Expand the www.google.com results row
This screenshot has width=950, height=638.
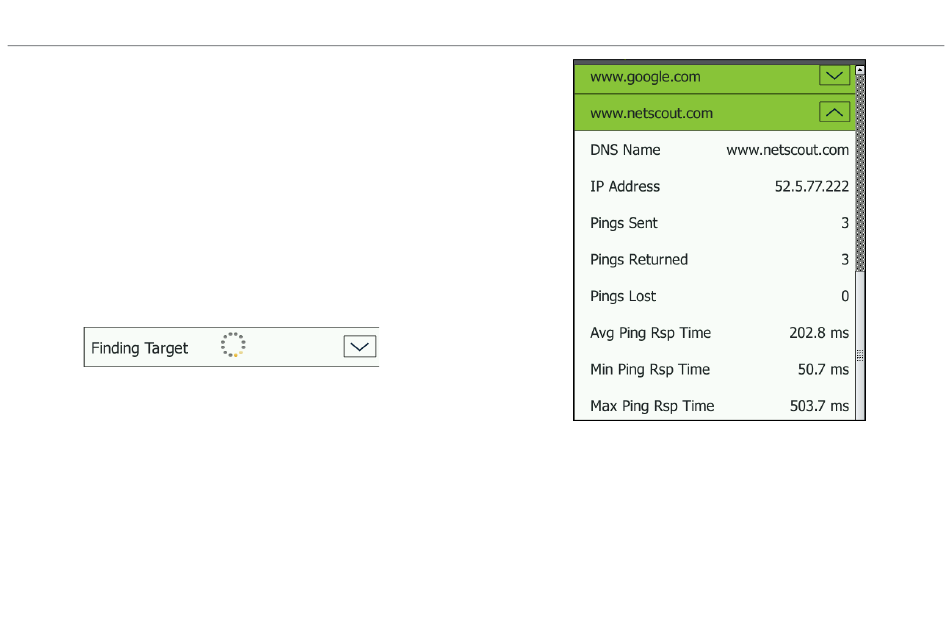834,76
